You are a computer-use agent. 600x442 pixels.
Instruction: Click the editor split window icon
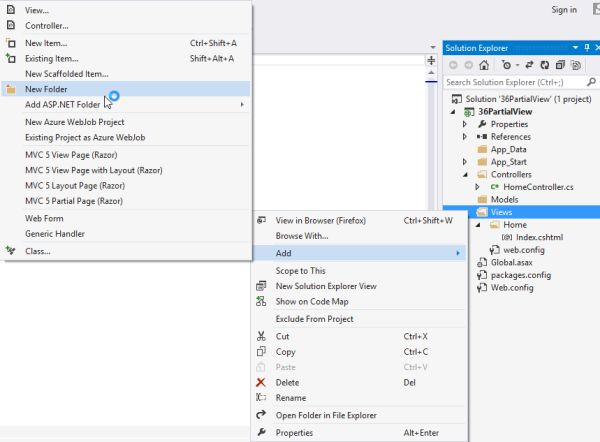(431, 60)
